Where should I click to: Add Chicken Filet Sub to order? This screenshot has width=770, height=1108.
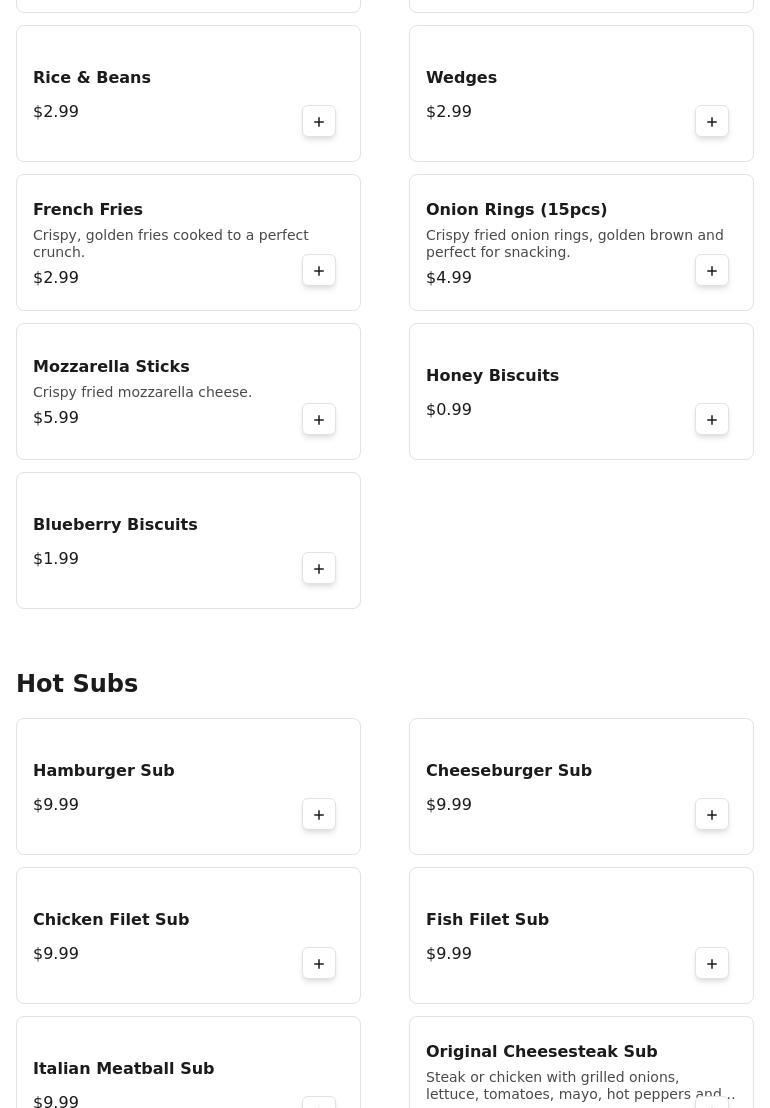coord(319,964)
